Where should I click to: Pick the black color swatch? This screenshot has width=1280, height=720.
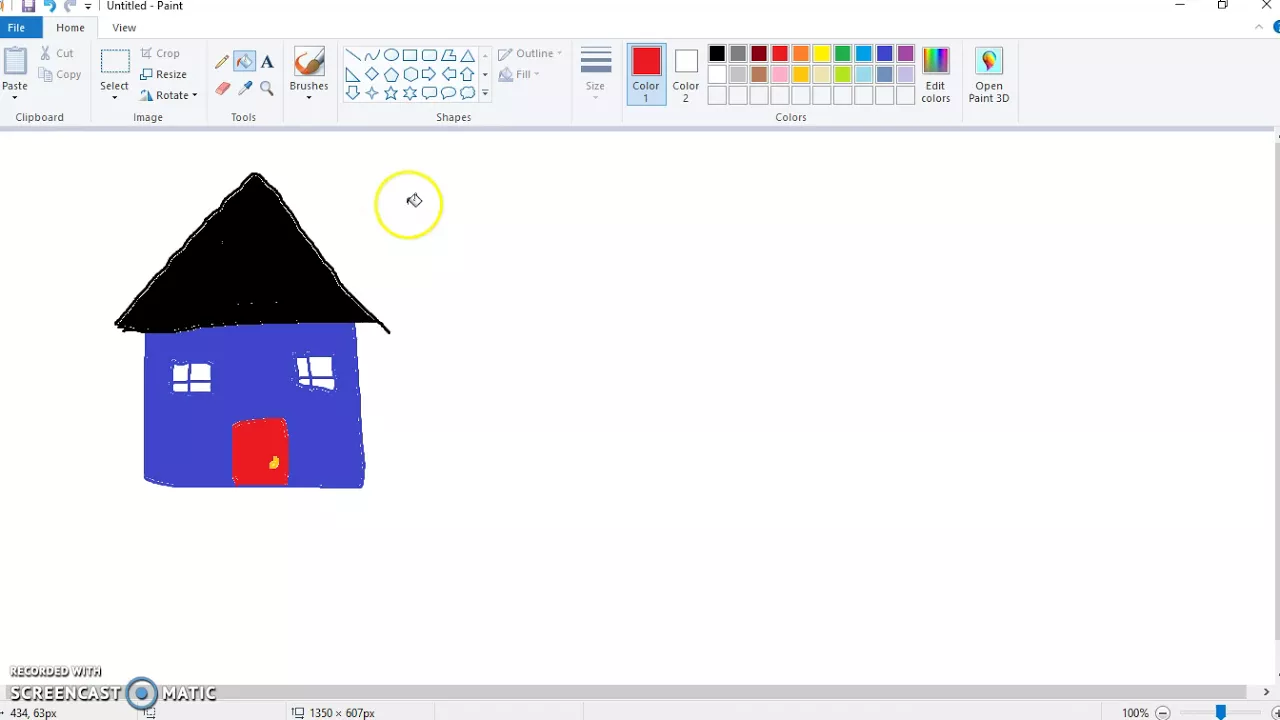click(x=717, y=54)
